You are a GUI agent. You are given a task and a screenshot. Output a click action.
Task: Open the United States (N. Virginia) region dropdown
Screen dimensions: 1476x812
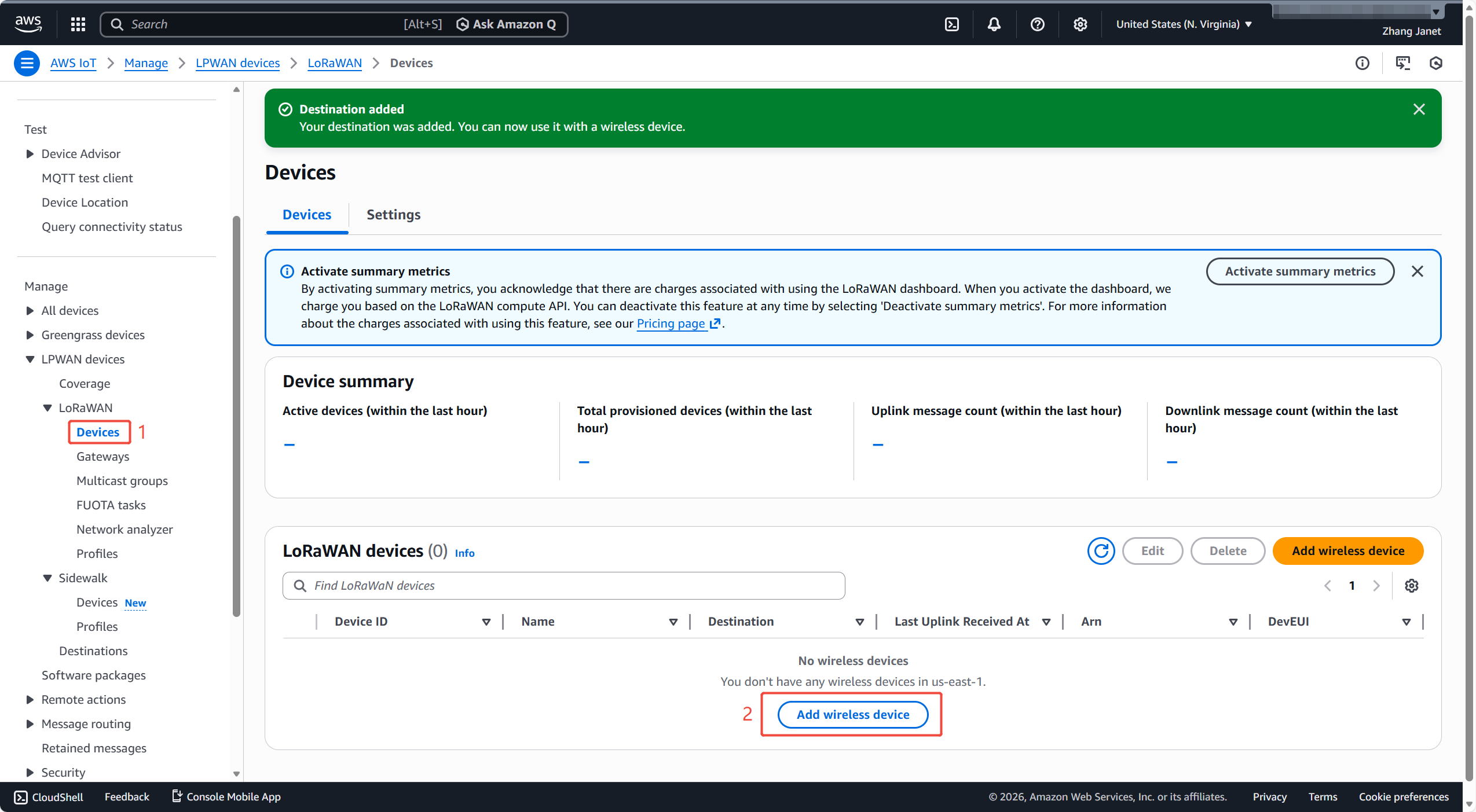[1184, 24]
